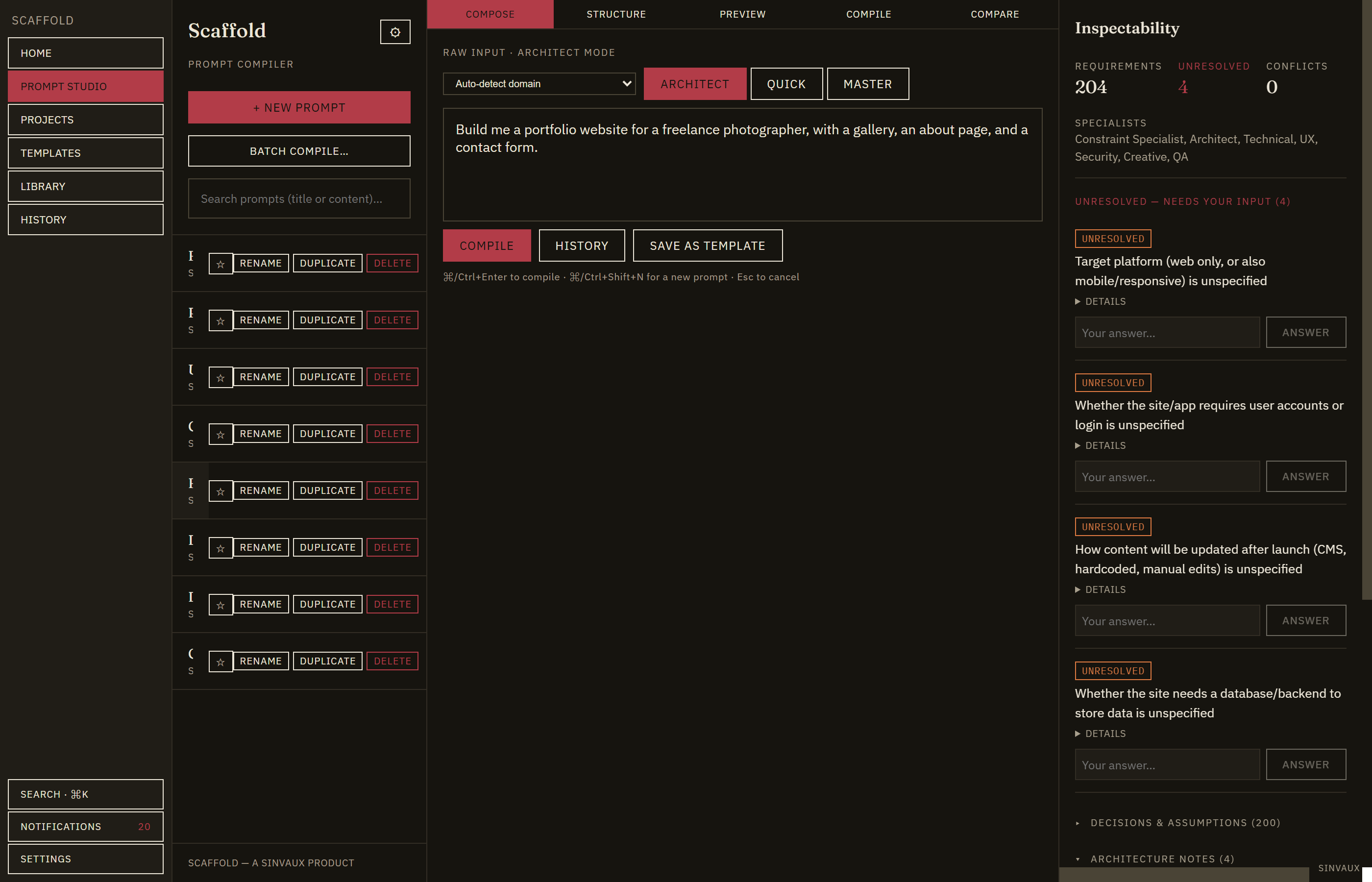Image resolution: width=1372 pixels, height=882 pixels.
Task: Open the Compare tab
Action: click(995, 14)
